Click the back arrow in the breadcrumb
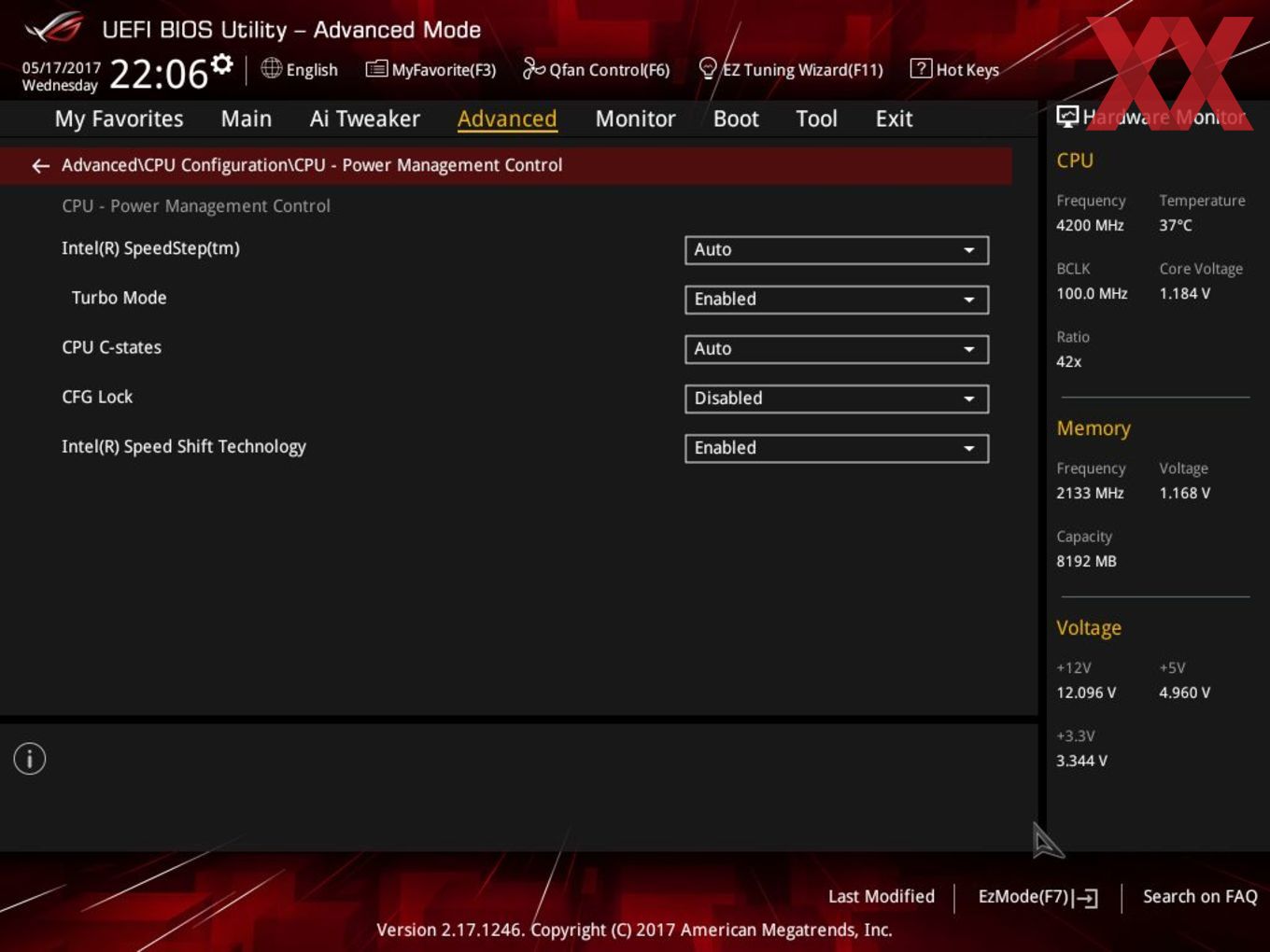This screenshot has width=1270, height=952. [40, 165]
